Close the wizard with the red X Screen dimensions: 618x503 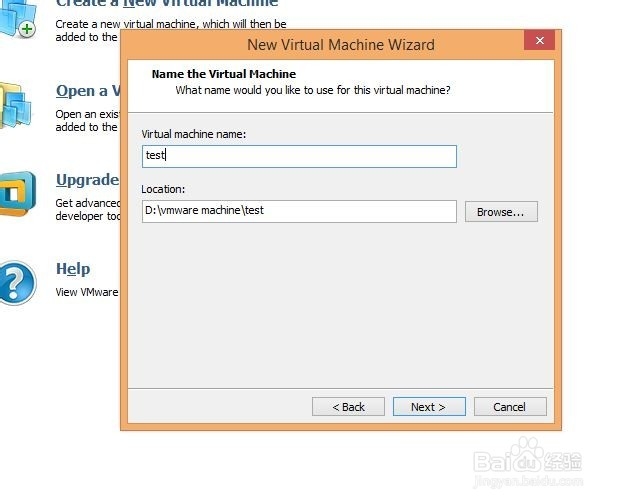(540, 40)
